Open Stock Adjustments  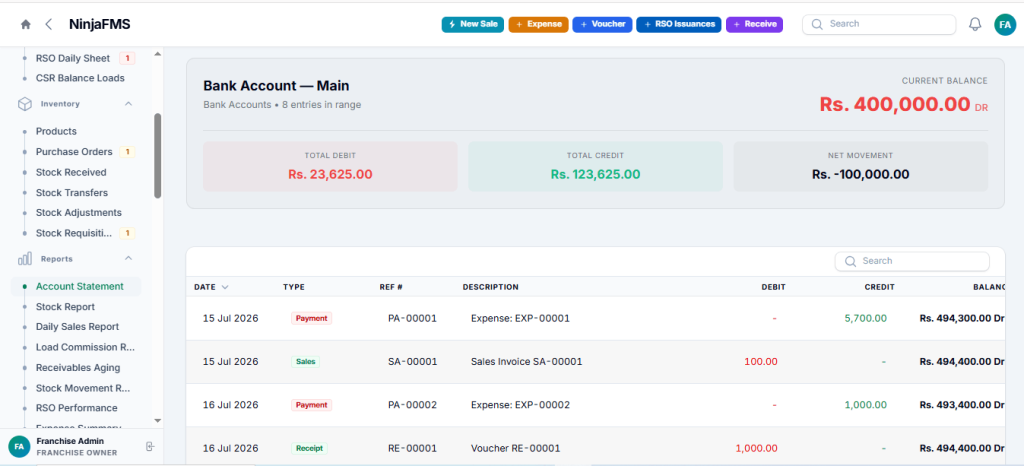tap(78, 212)
